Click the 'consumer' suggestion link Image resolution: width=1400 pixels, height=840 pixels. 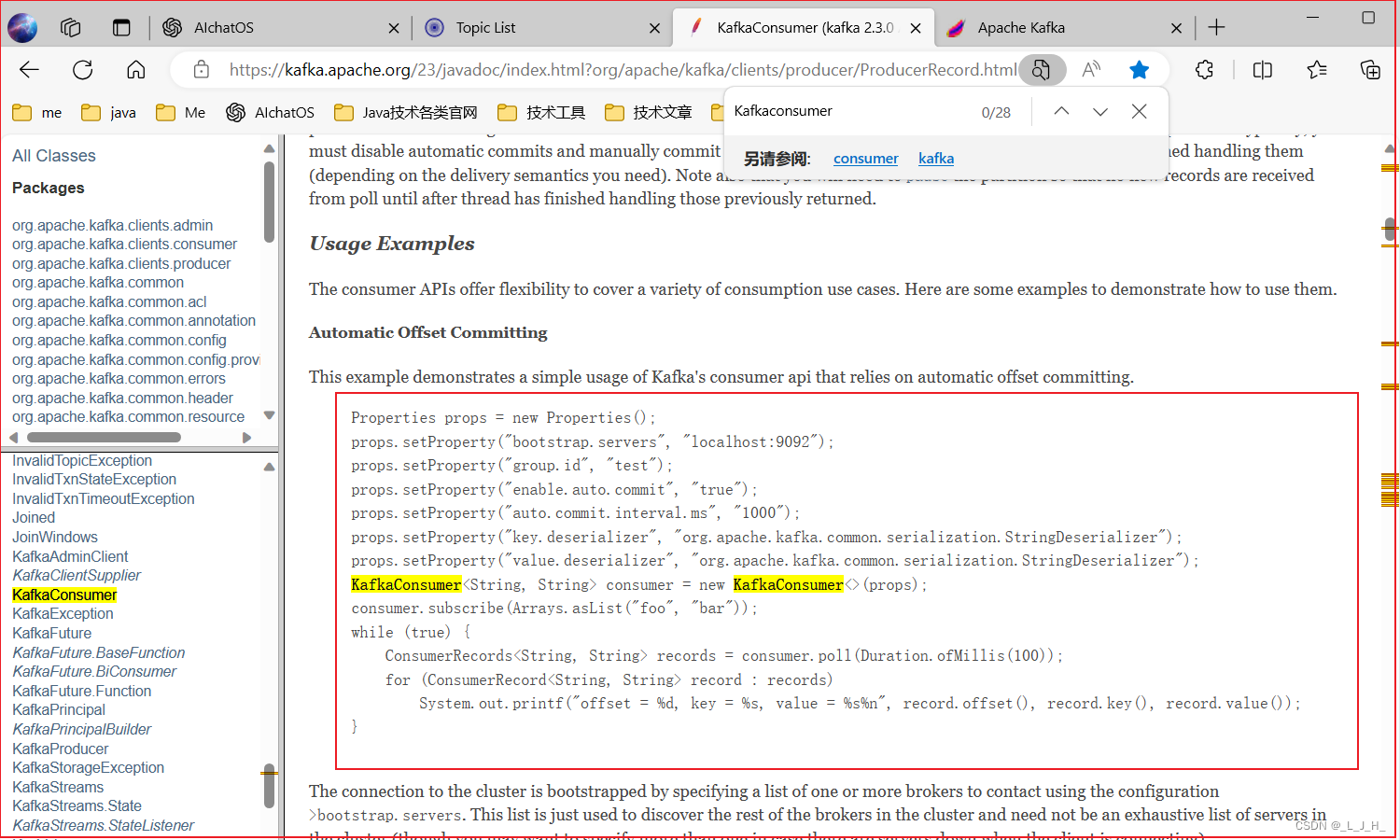865,159
